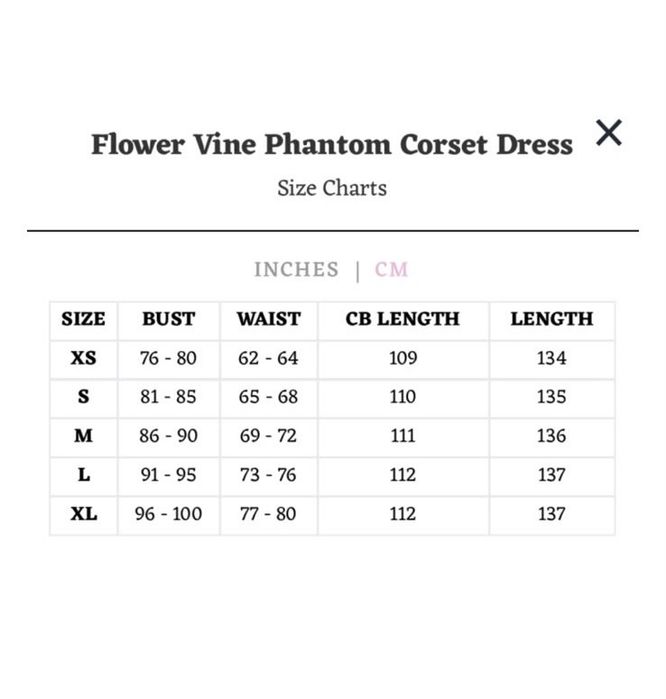
Task: Select the L size row label
Action: pyautogui.click(x=83, y=475)
